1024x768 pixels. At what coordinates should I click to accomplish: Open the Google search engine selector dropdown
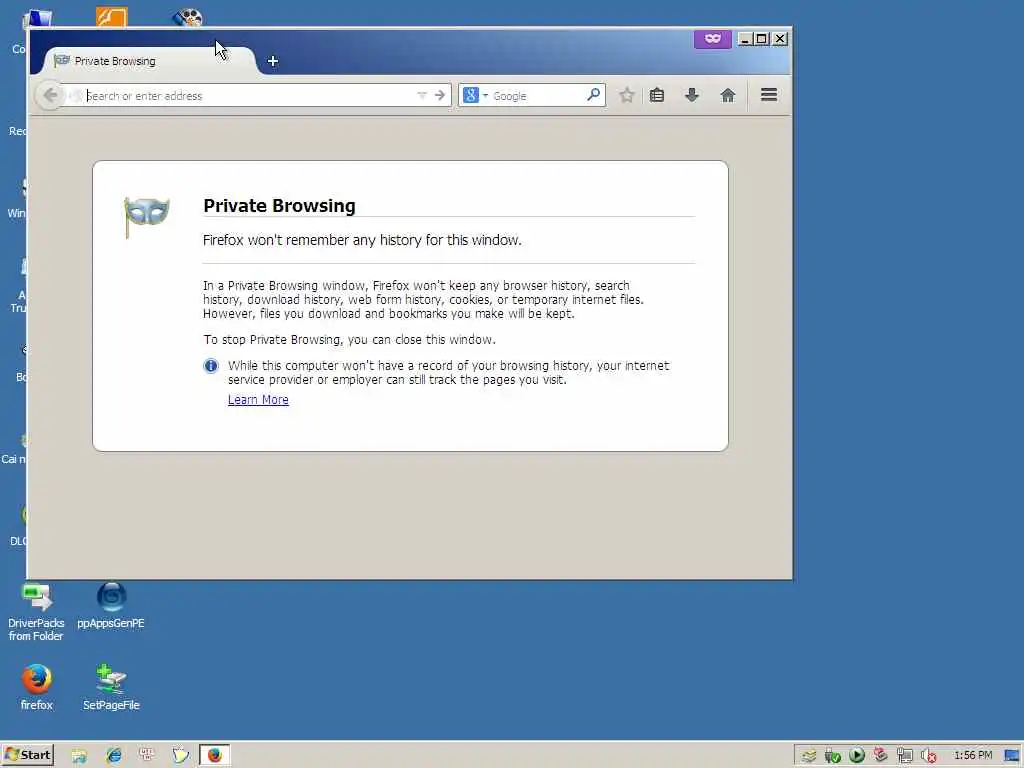coord(475,95)
